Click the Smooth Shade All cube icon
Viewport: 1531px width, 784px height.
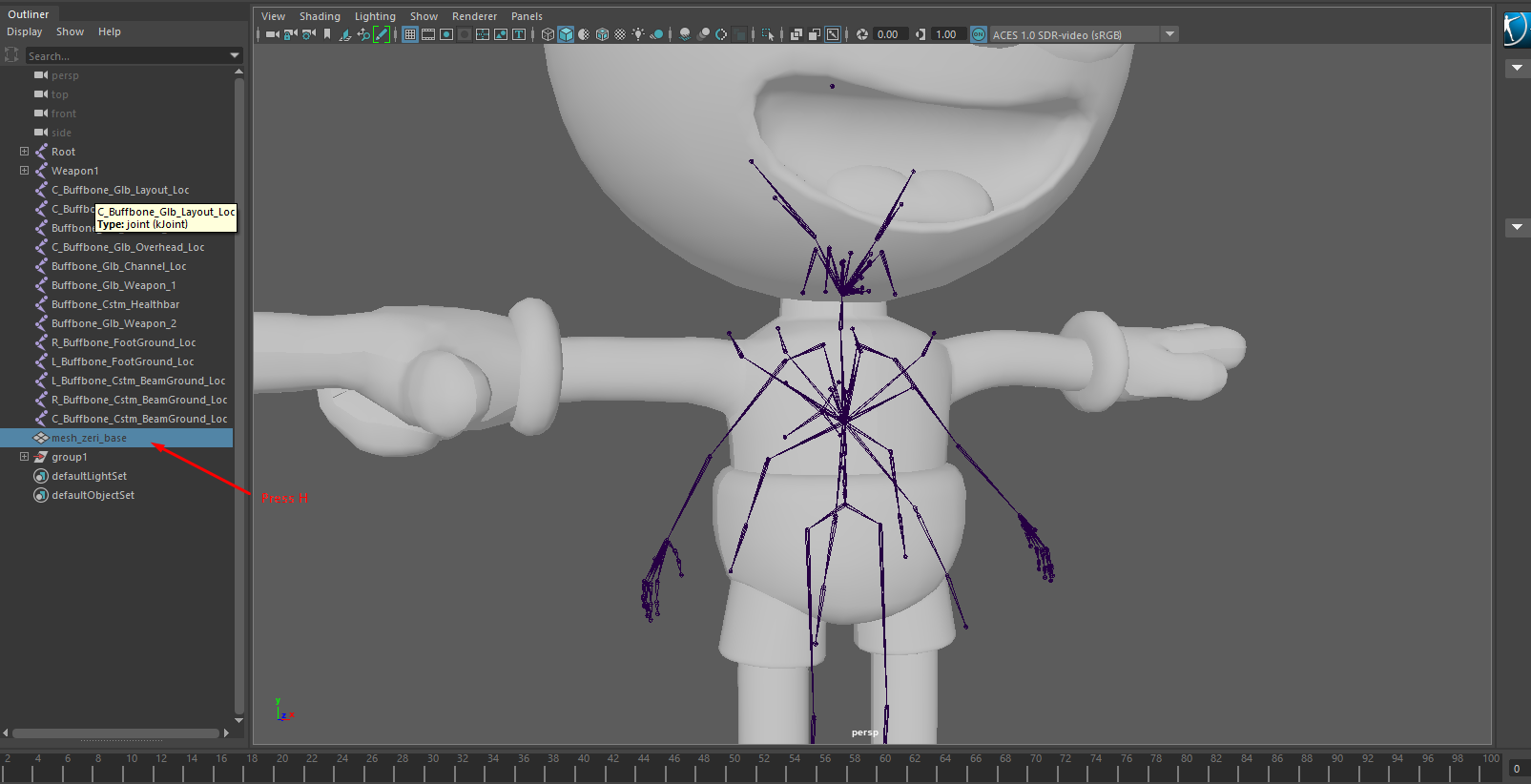pyautogui.click(x=566, y=34)
